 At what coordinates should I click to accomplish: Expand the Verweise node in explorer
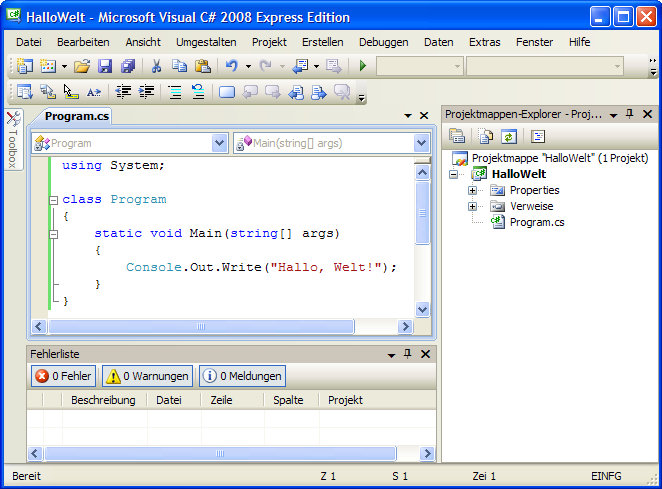(472, 206)
